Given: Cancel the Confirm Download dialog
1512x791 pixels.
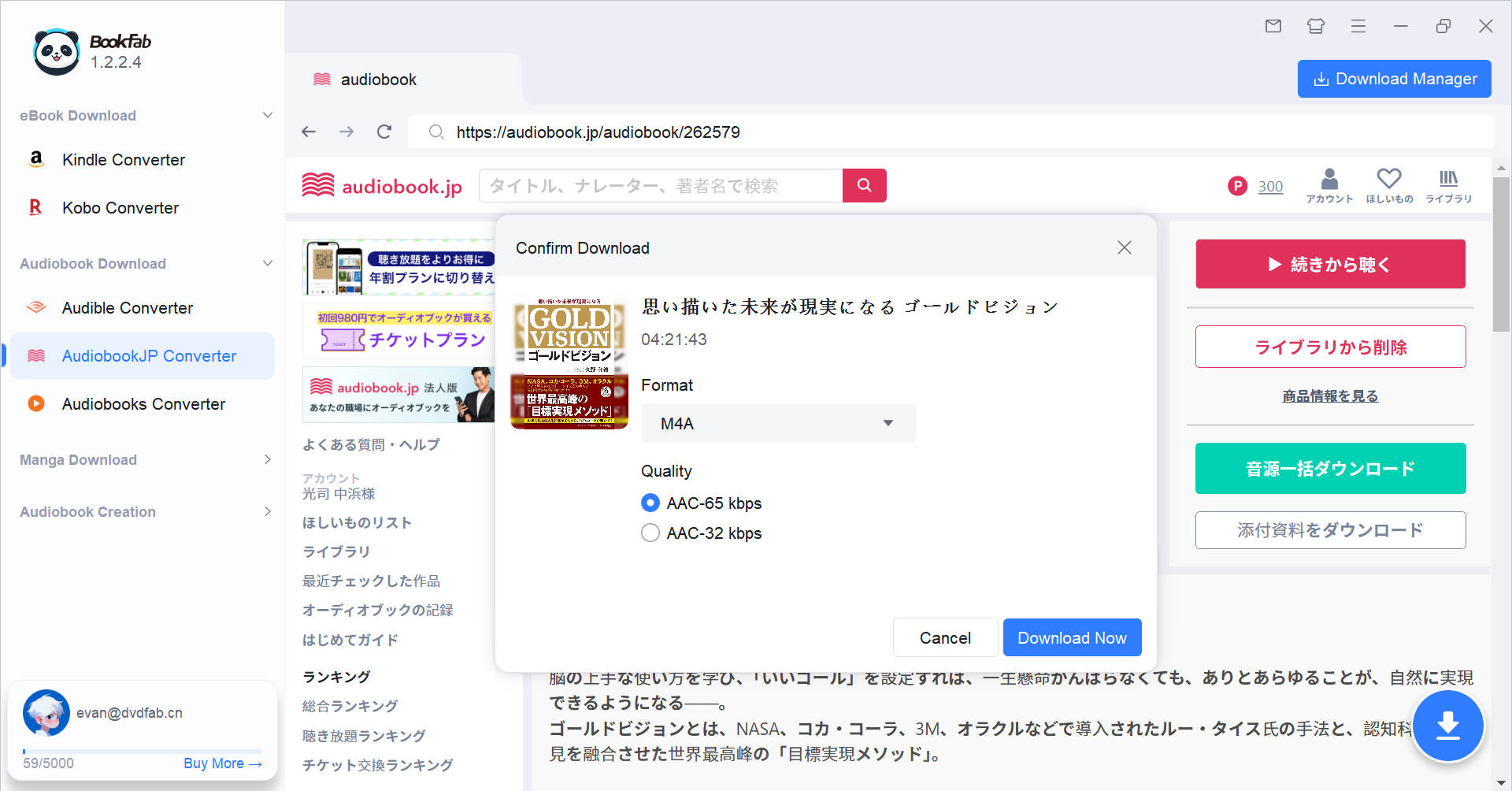Looking at the screenshot, I should pyautogui.click(x=944, y=637).
